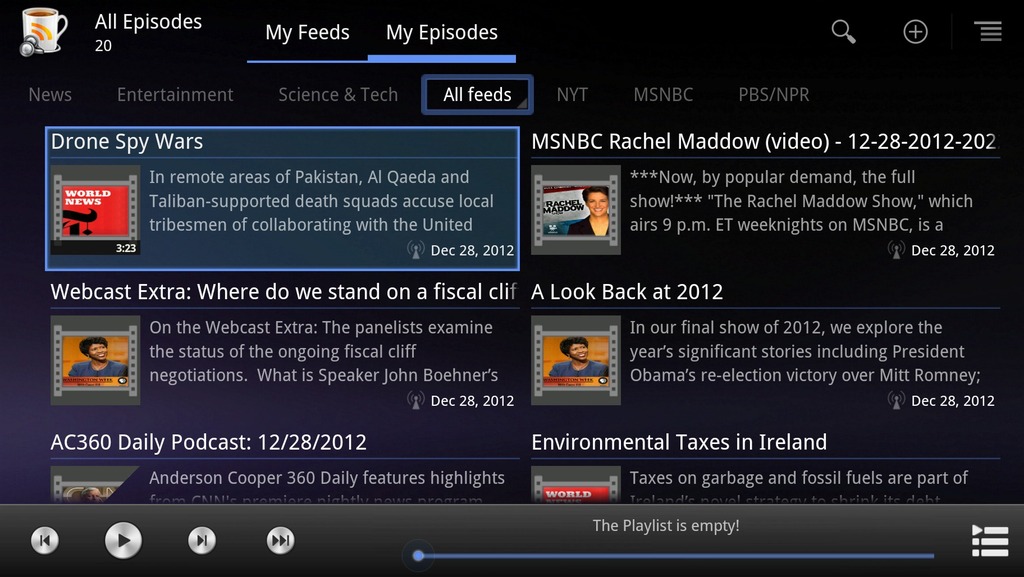Click podcast antenna icon on Rachel Maddow episode
This screenshot has width=1024, height=577.
(x=896, y=250)
